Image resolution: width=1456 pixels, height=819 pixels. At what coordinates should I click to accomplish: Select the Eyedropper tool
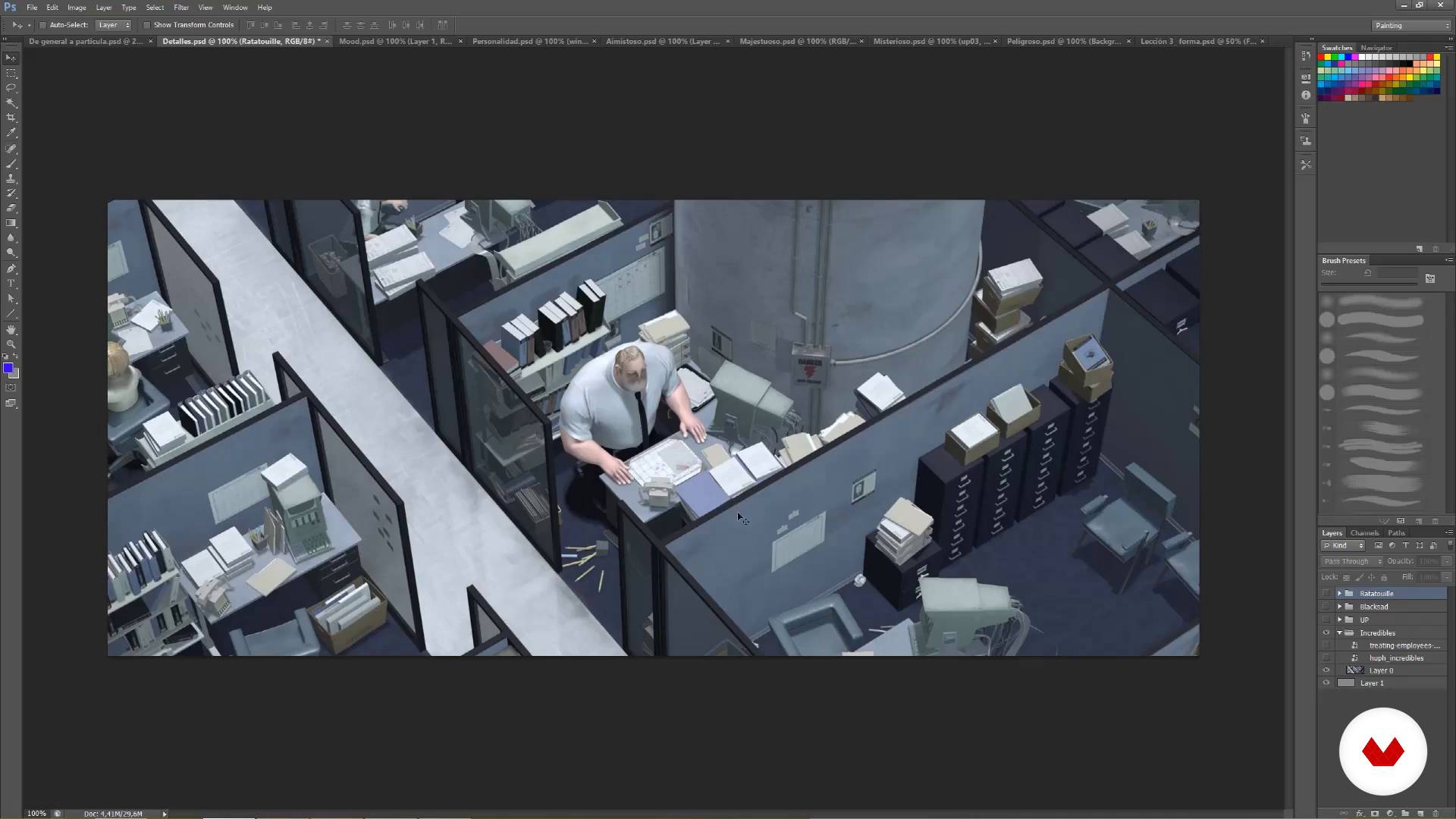11,133
